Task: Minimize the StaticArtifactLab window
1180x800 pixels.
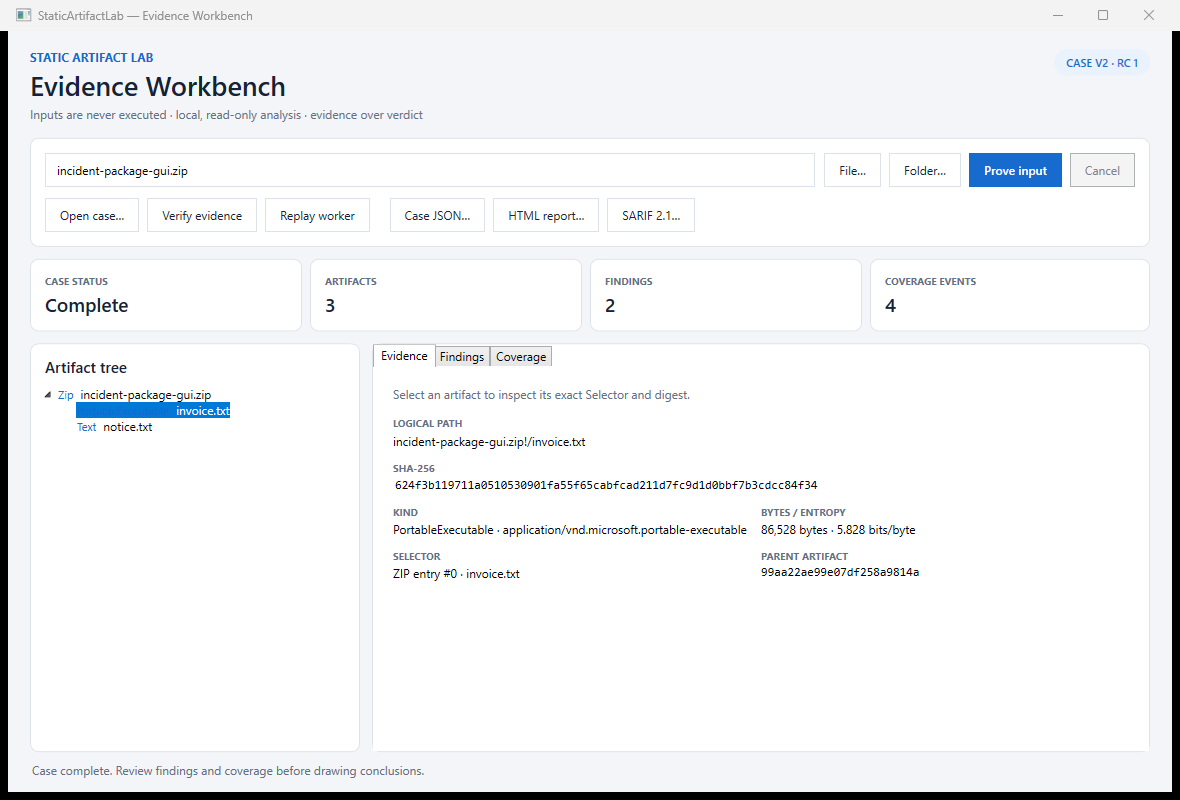Action: pos(1057,15)
